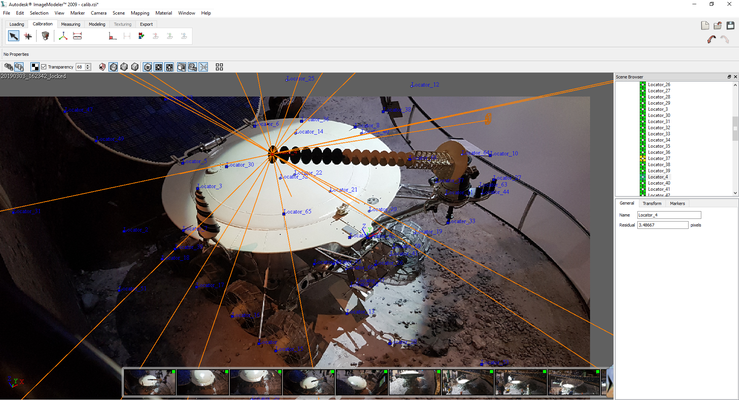The width and height of the screenshot is (739, 400).
Task: Click the Locator_4 name field
Action: tap(669, 215)
